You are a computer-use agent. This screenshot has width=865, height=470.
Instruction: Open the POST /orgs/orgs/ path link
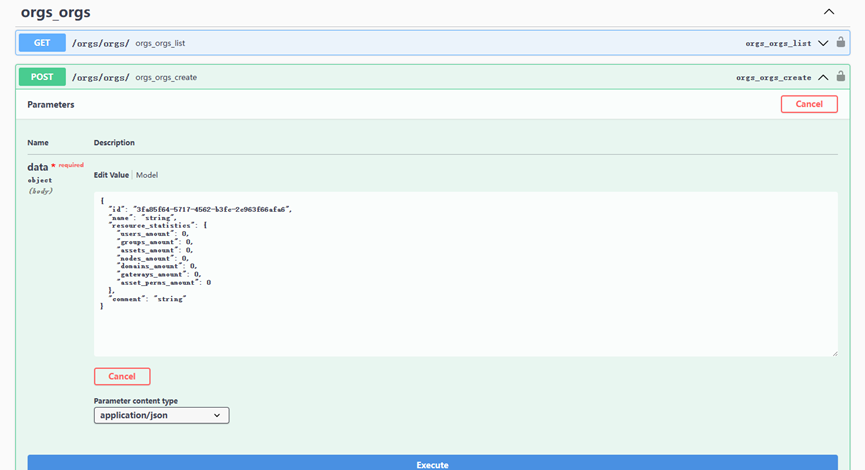pos(100,77)
